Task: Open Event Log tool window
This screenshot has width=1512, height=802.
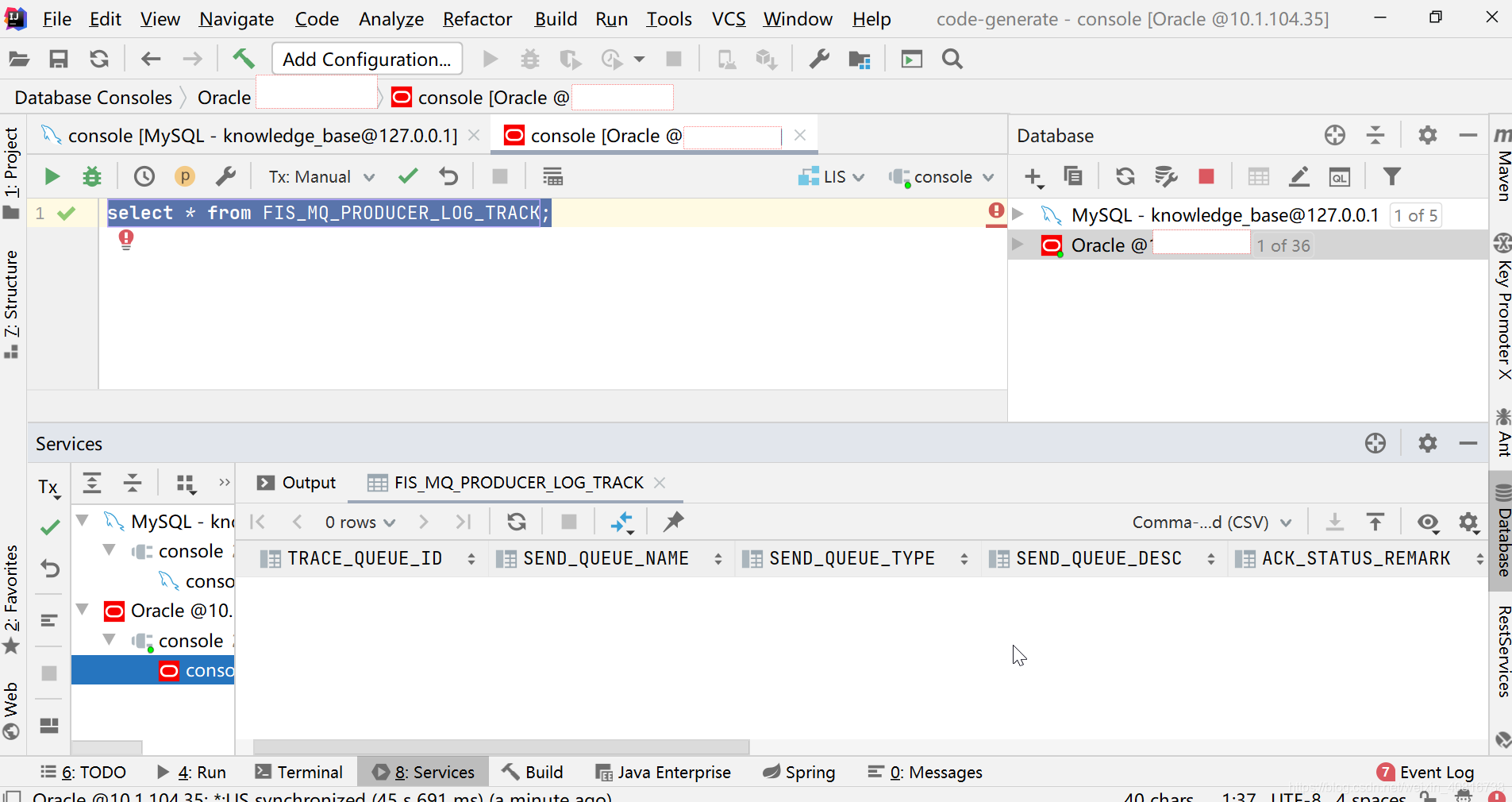Action: [x=1425, y=772]
